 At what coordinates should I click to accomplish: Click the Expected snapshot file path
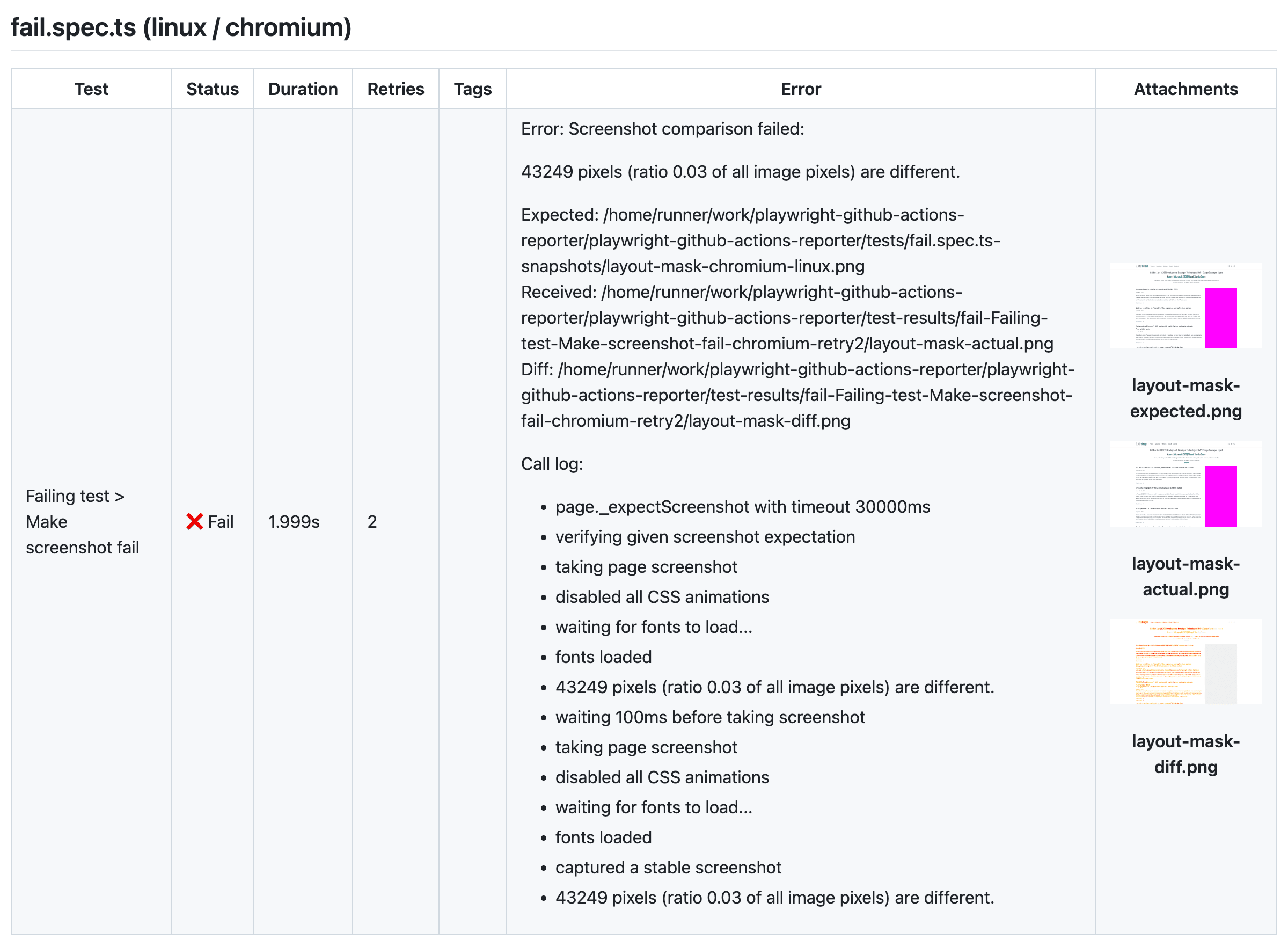coord(745,241)
